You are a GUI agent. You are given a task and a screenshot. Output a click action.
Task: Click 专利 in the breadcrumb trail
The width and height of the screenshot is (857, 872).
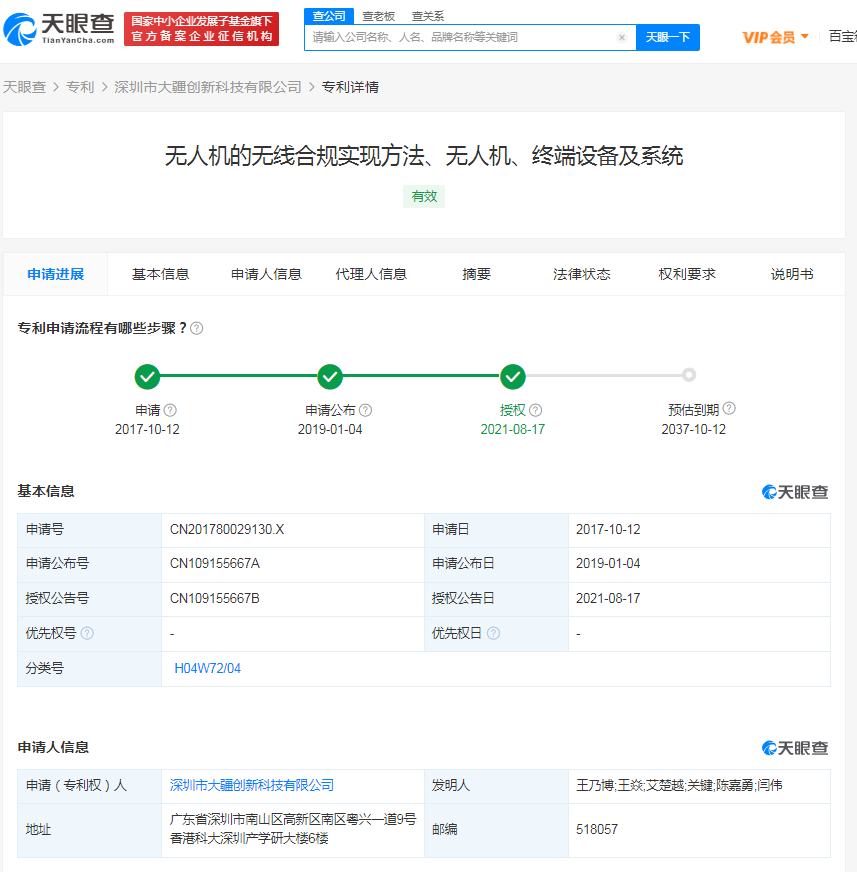click(x=80, y=86)
